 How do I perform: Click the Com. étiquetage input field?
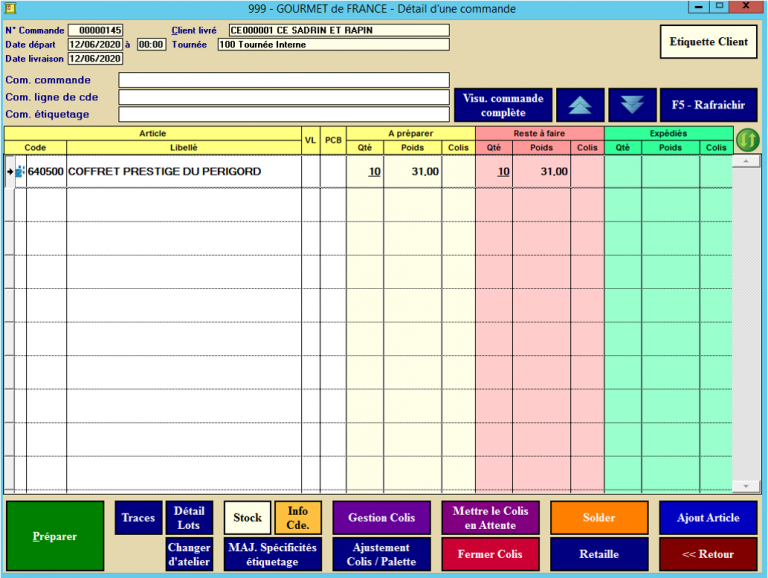coord(283,114)
